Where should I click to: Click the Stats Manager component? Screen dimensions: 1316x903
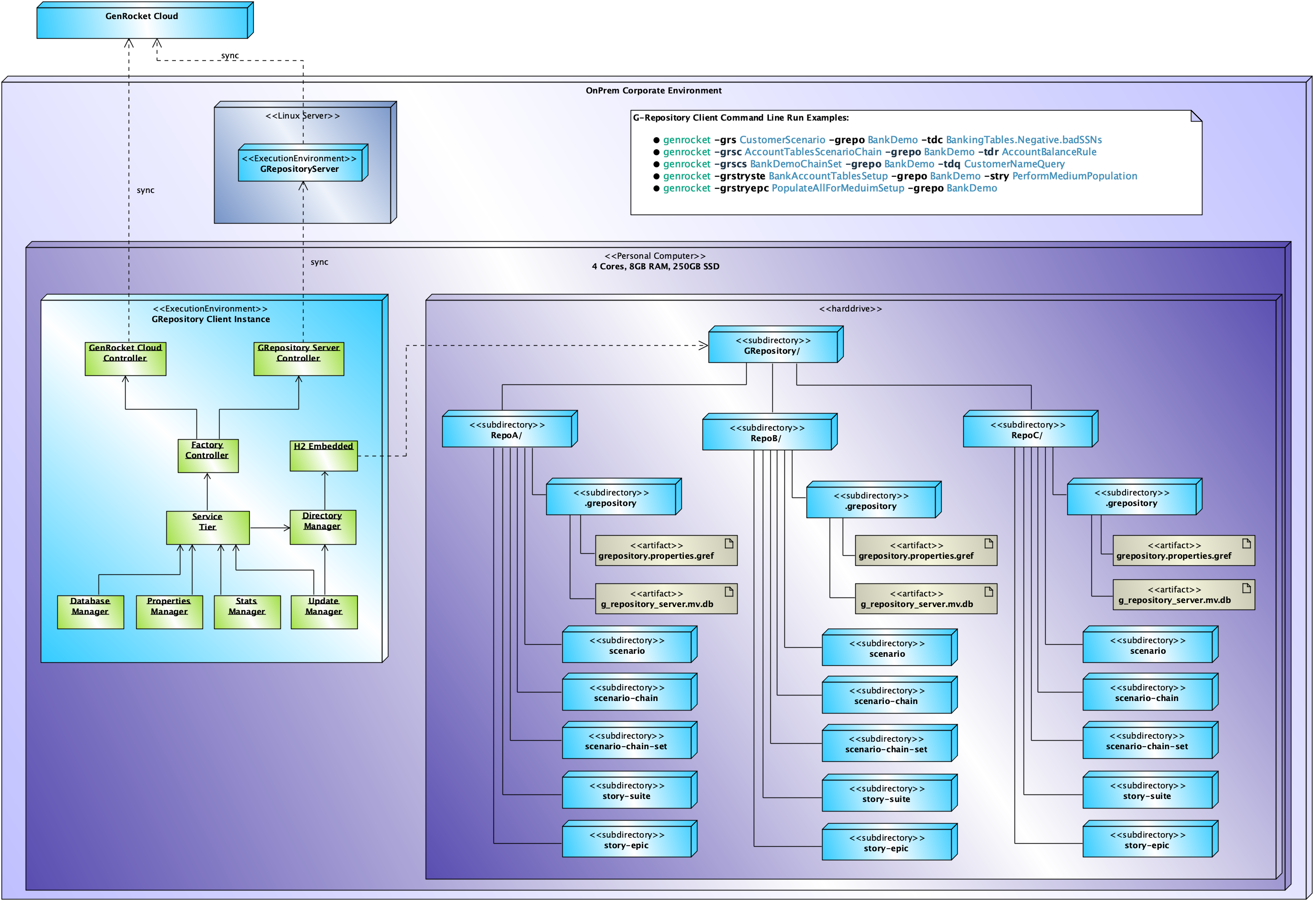coord(246,613)
